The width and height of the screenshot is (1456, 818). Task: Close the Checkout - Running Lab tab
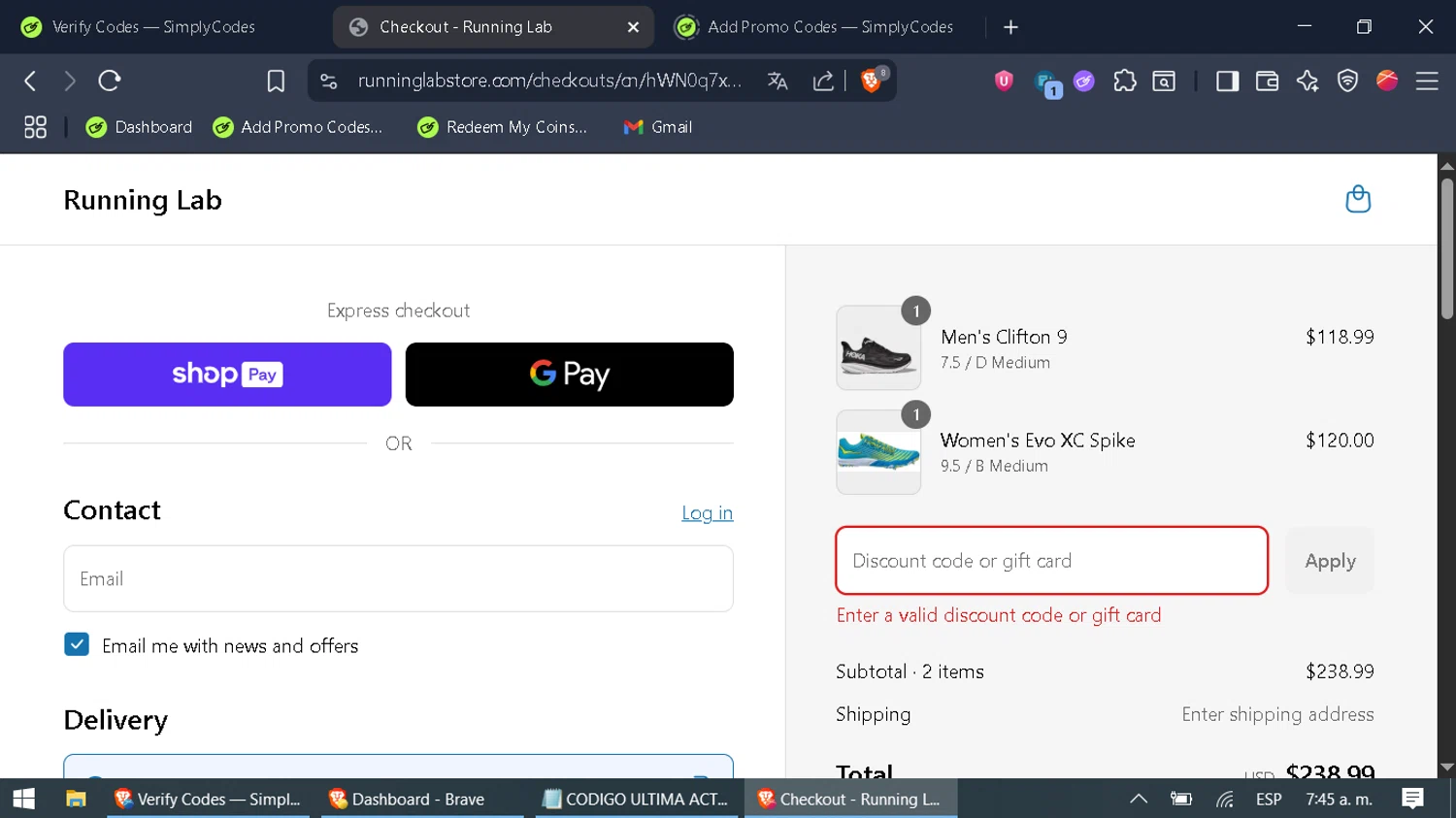click(x=633, y=27)
